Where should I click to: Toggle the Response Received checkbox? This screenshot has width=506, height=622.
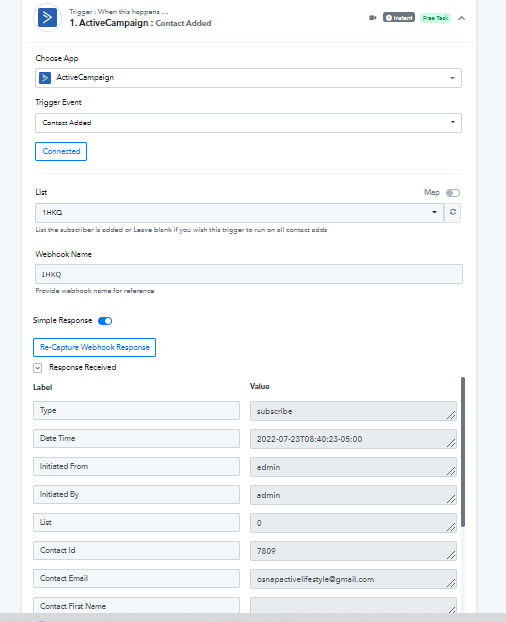(x=38, y=368)
